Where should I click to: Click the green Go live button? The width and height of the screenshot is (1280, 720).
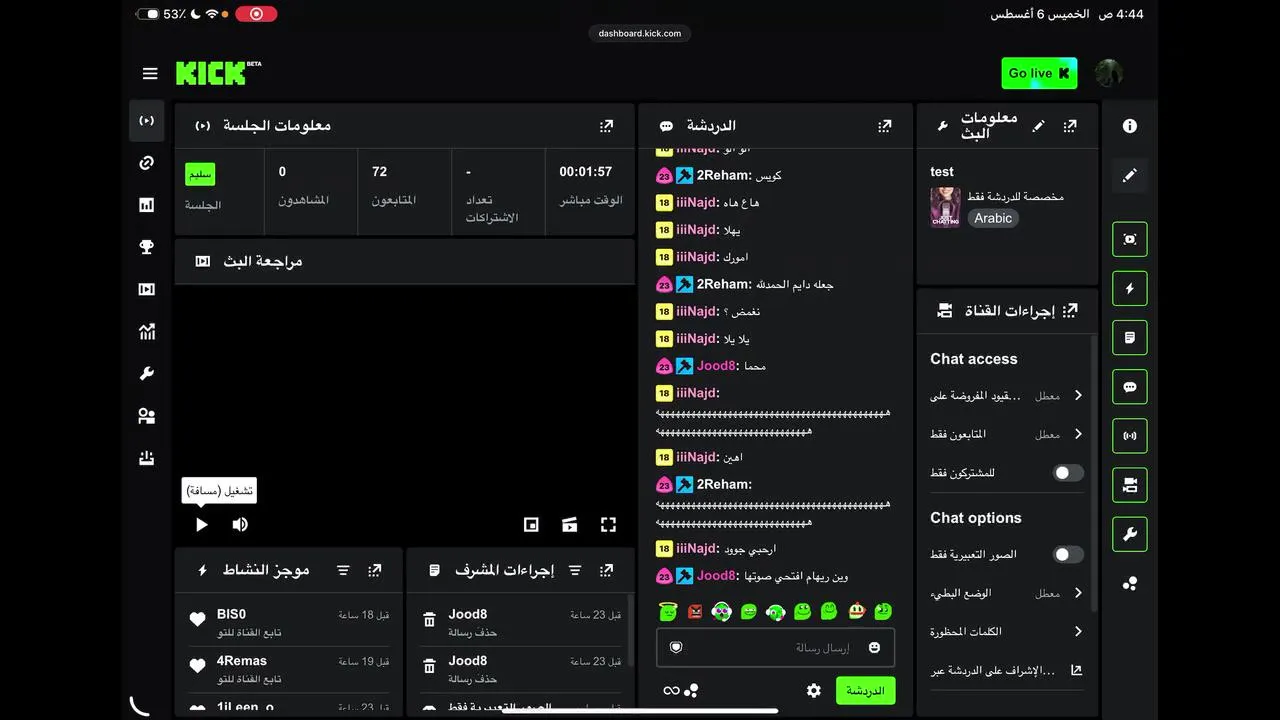1039,73
